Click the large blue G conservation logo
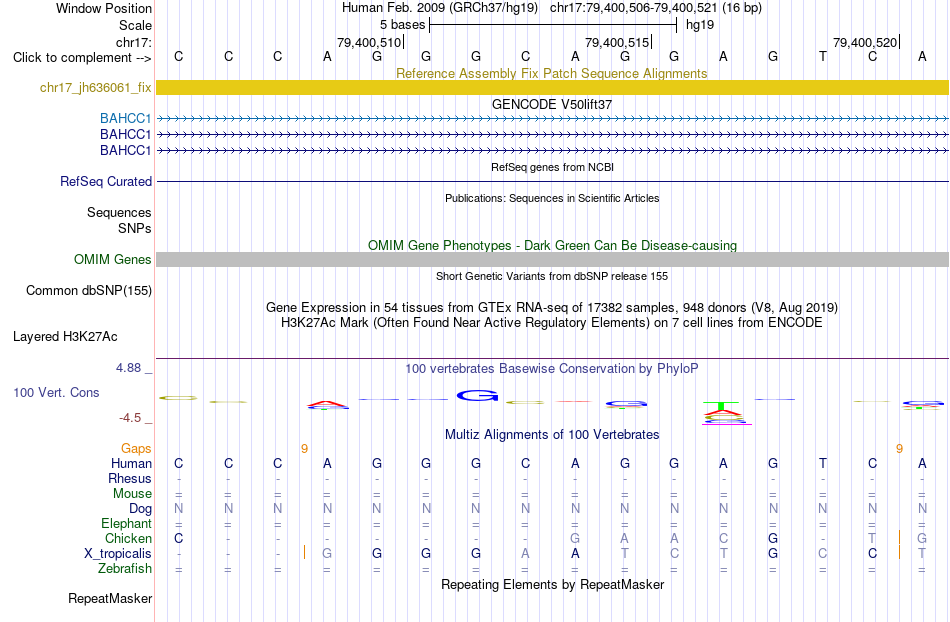 pyautogui.click(x=477, y=395)
